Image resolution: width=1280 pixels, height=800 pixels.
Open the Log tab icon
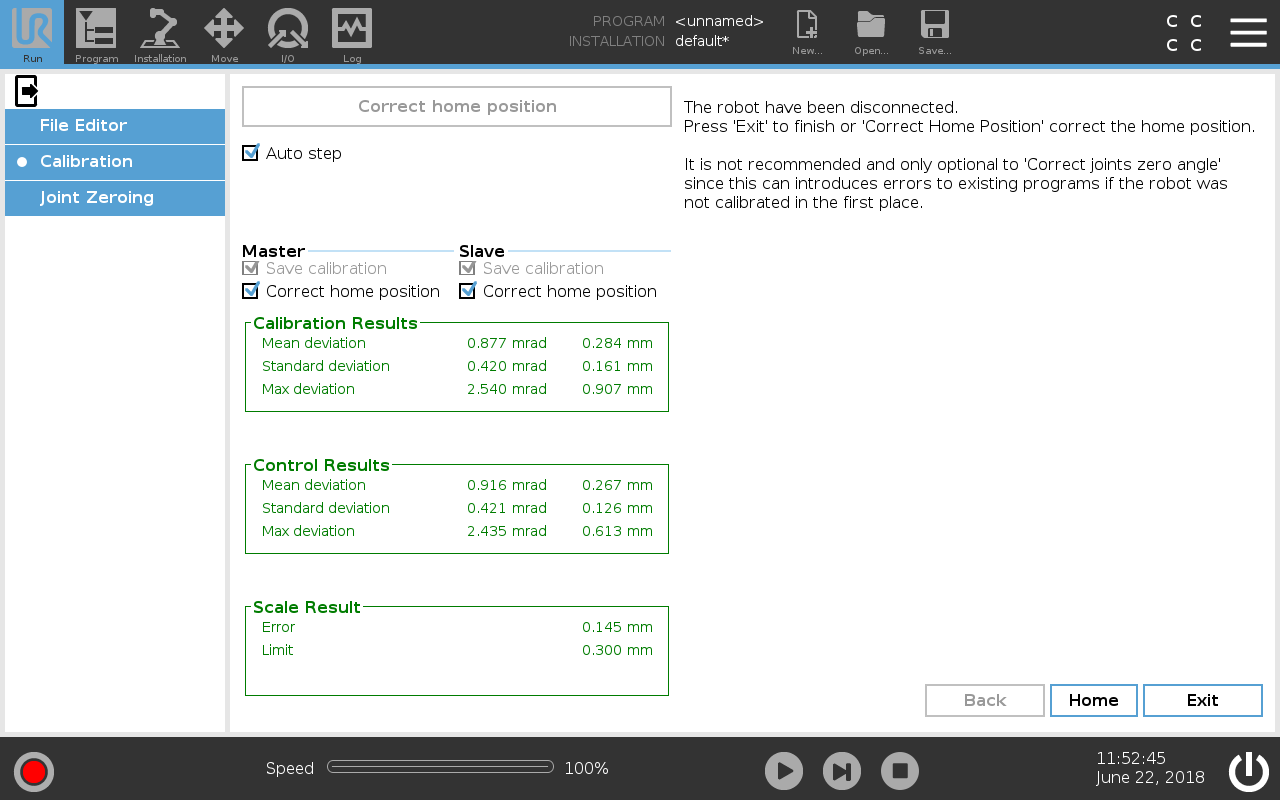[352, 30]
